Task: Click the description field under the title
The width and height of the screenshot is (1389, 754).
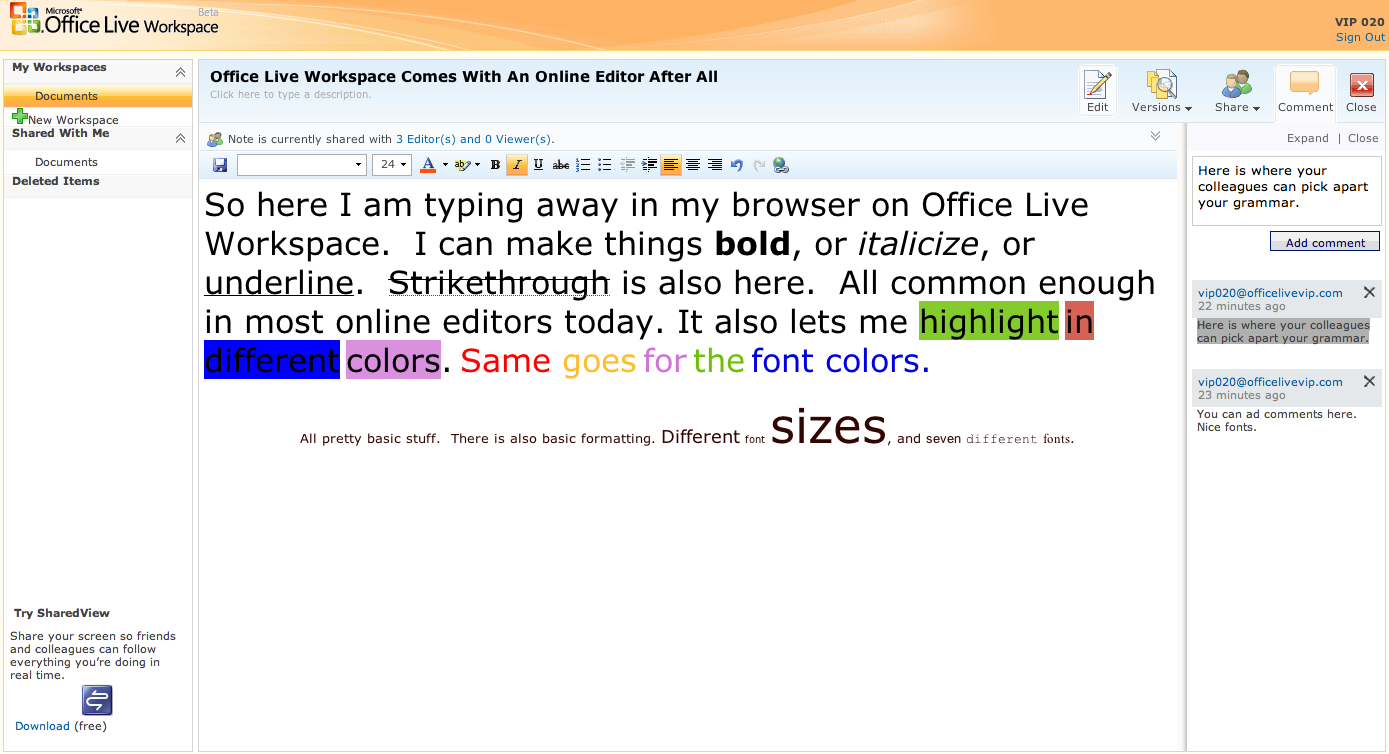Action: pyautogui.click(x=290, y=95)
